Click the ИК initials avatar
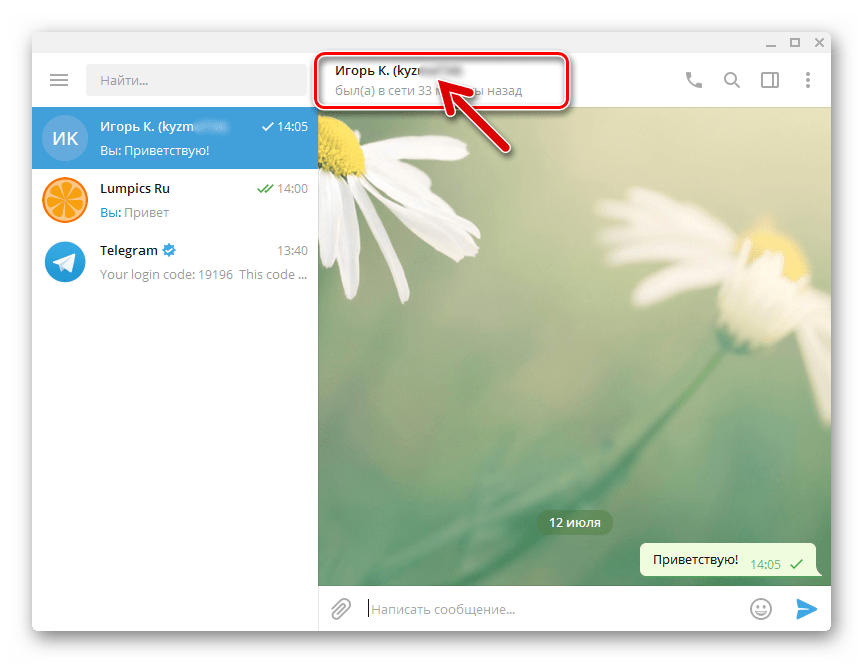Viewport: 864px width, 664px height. (65, 139)
